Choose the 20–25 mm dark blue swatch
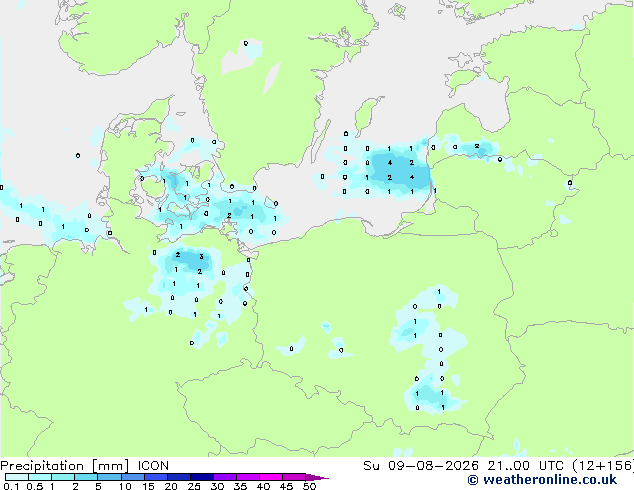 click(x=178, y=477)
